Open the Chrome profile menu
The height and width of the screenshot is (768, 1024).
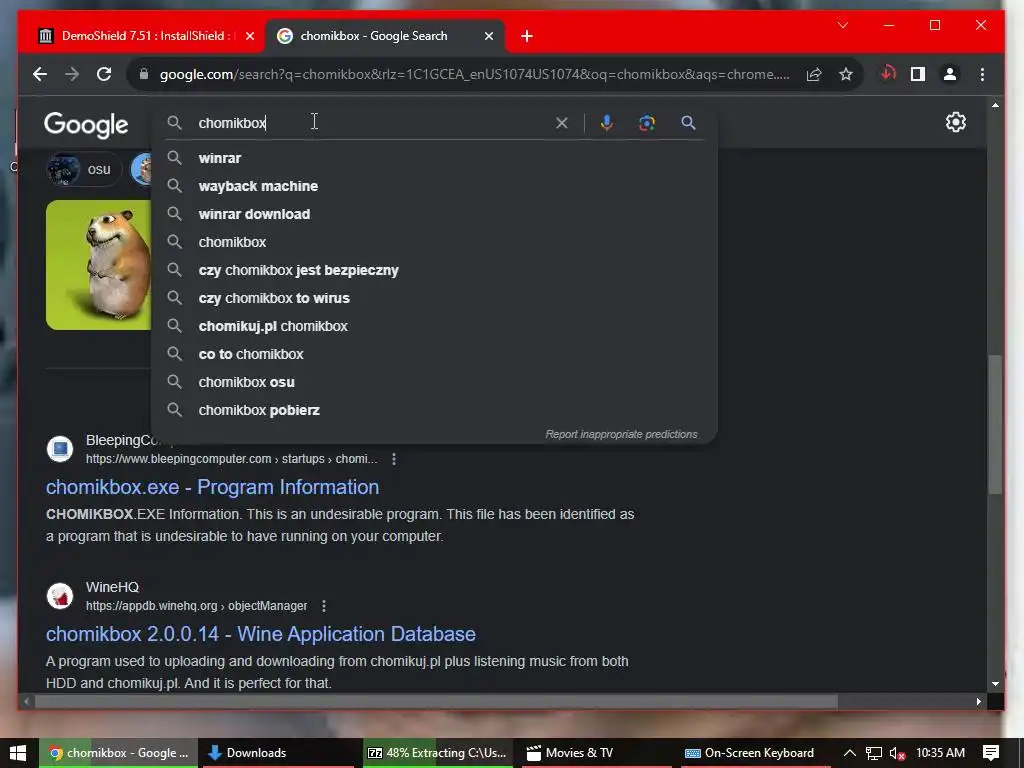[950, 74]
